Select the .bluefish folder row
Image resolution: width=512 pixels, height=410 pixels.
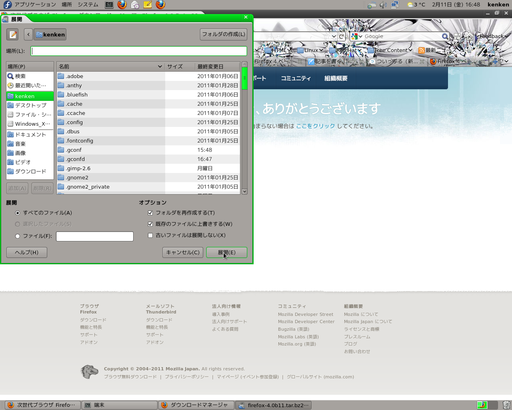click(x=148, y=95)
